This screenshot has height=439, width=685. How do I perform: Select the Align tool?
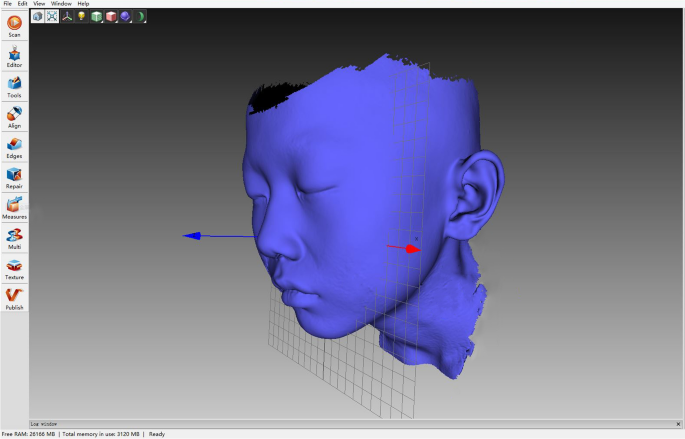(x=14, y=117)
